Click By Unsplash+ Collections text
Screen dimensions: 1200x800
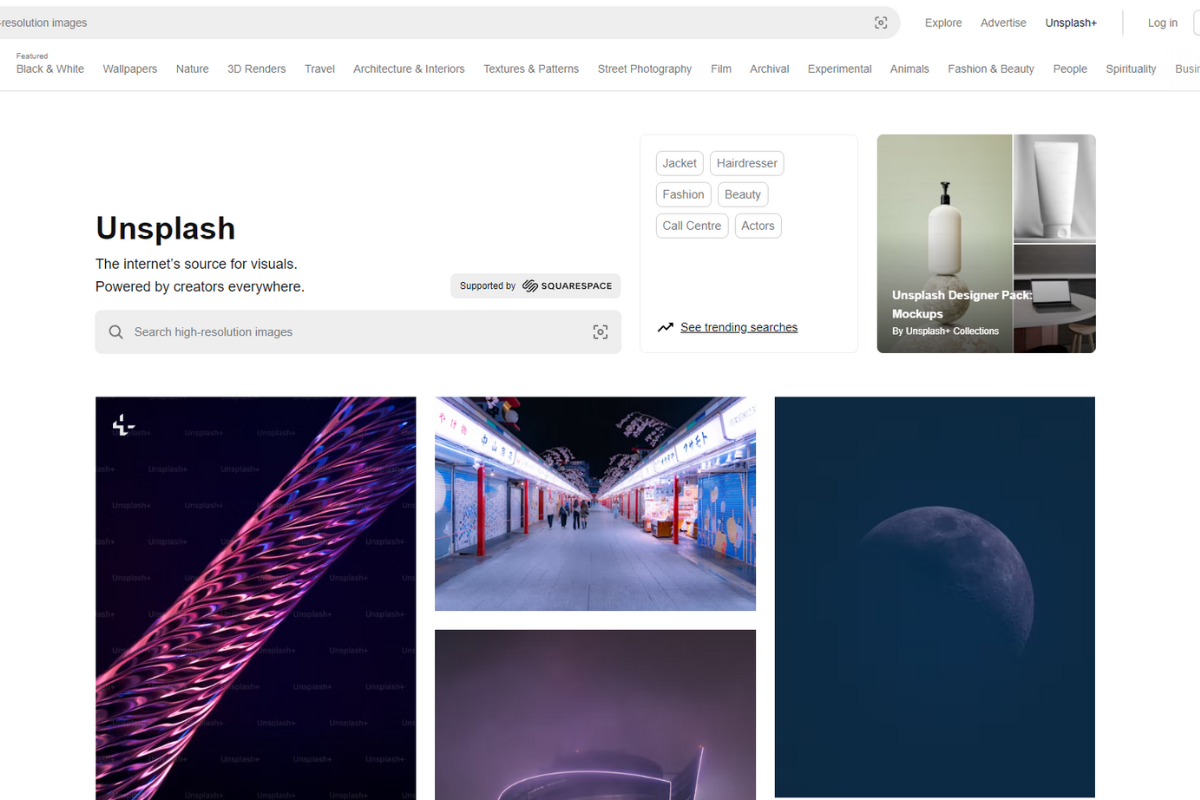(x=945, y=331)
